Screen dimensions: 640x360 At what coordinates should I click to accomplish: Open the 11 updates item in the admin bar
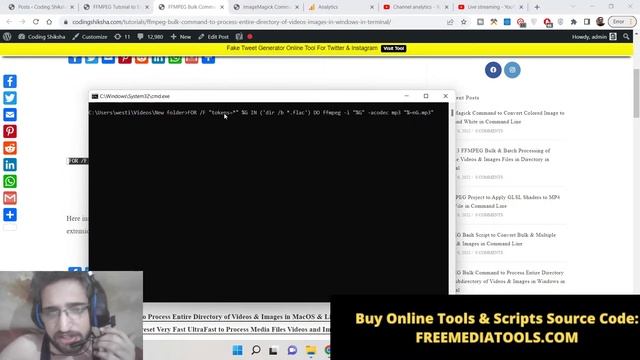122,37
